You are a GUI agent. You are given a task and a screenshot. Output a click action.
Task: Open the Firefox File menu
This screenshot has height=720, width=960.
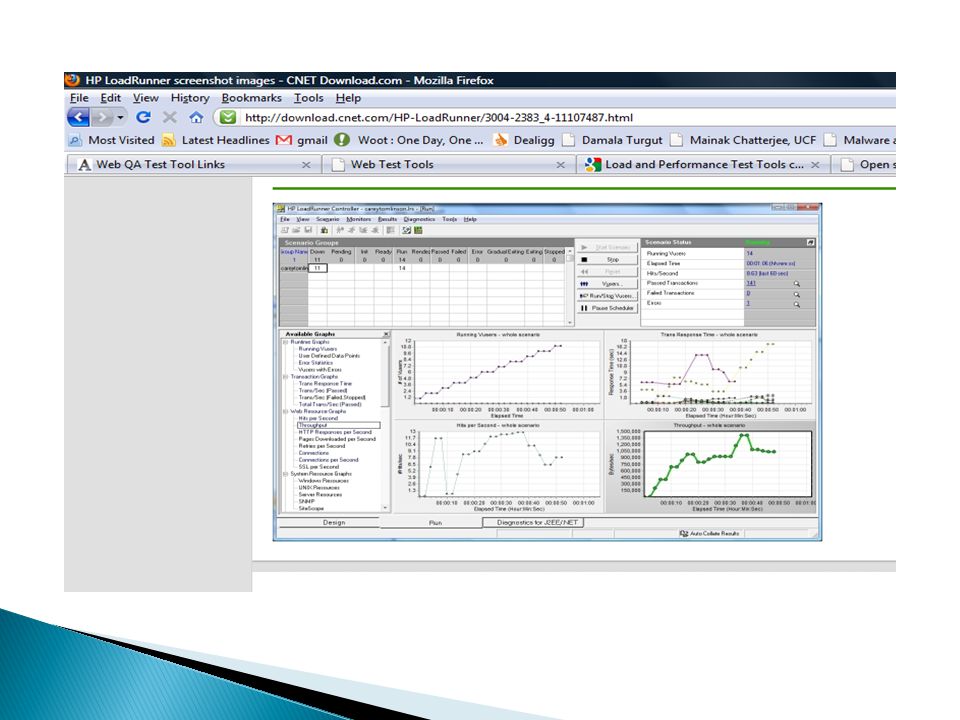pos(78,98)
